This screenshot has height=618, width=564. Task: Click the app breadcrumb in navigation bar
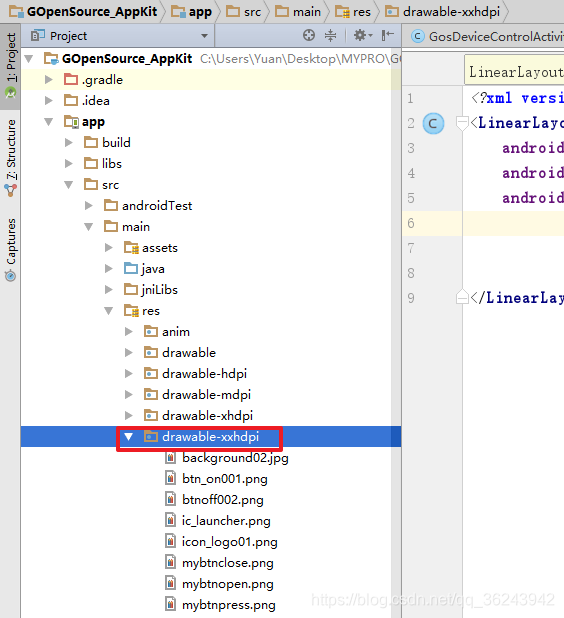[x=192, y=11]
